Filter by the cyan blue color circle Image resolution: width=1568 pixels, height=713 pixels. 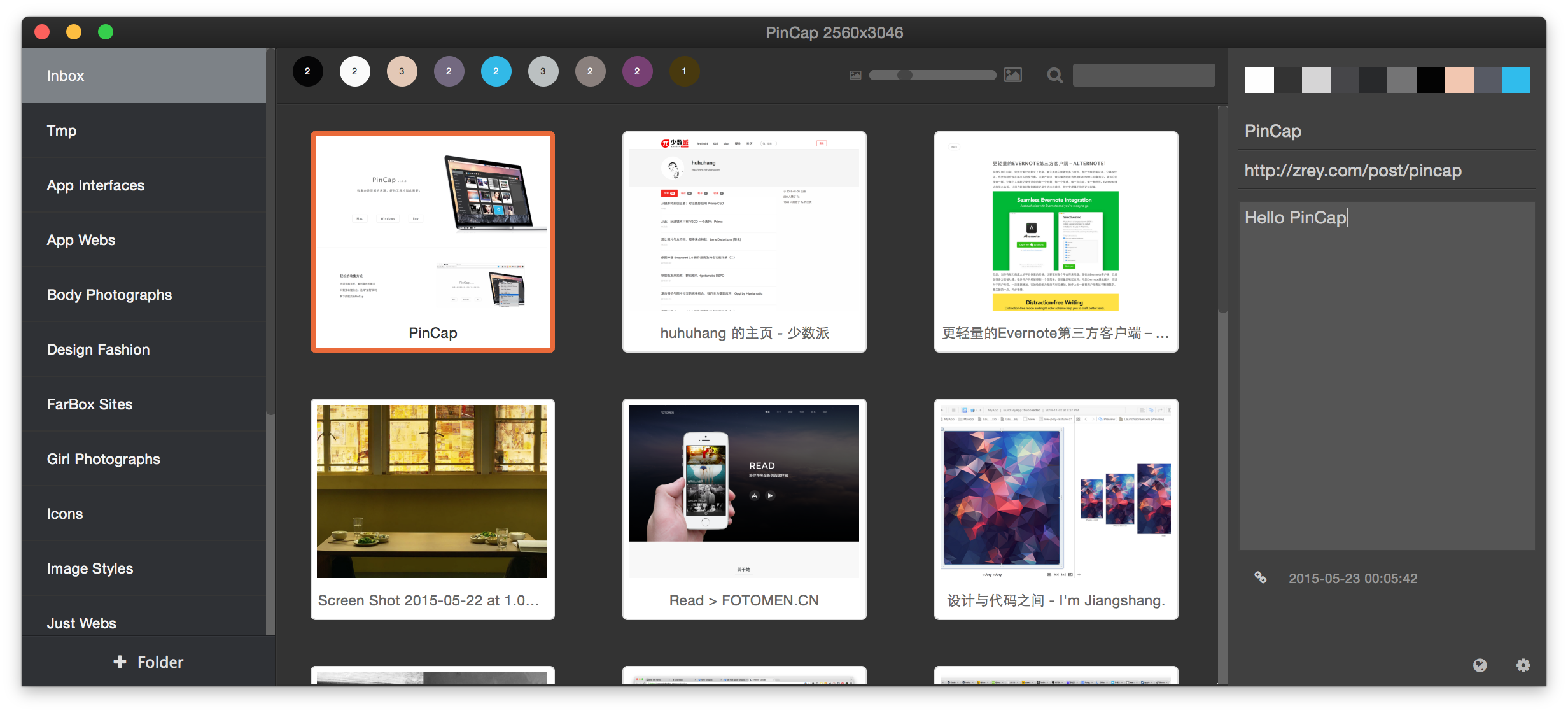tap(496, 71)
